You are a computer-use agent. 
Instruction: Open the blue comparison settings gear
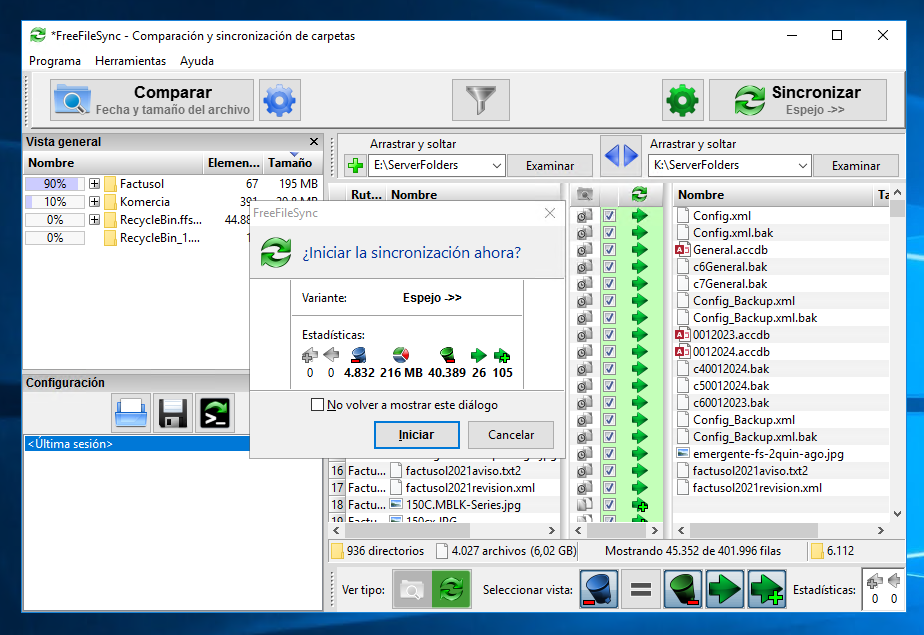[280, 100]
